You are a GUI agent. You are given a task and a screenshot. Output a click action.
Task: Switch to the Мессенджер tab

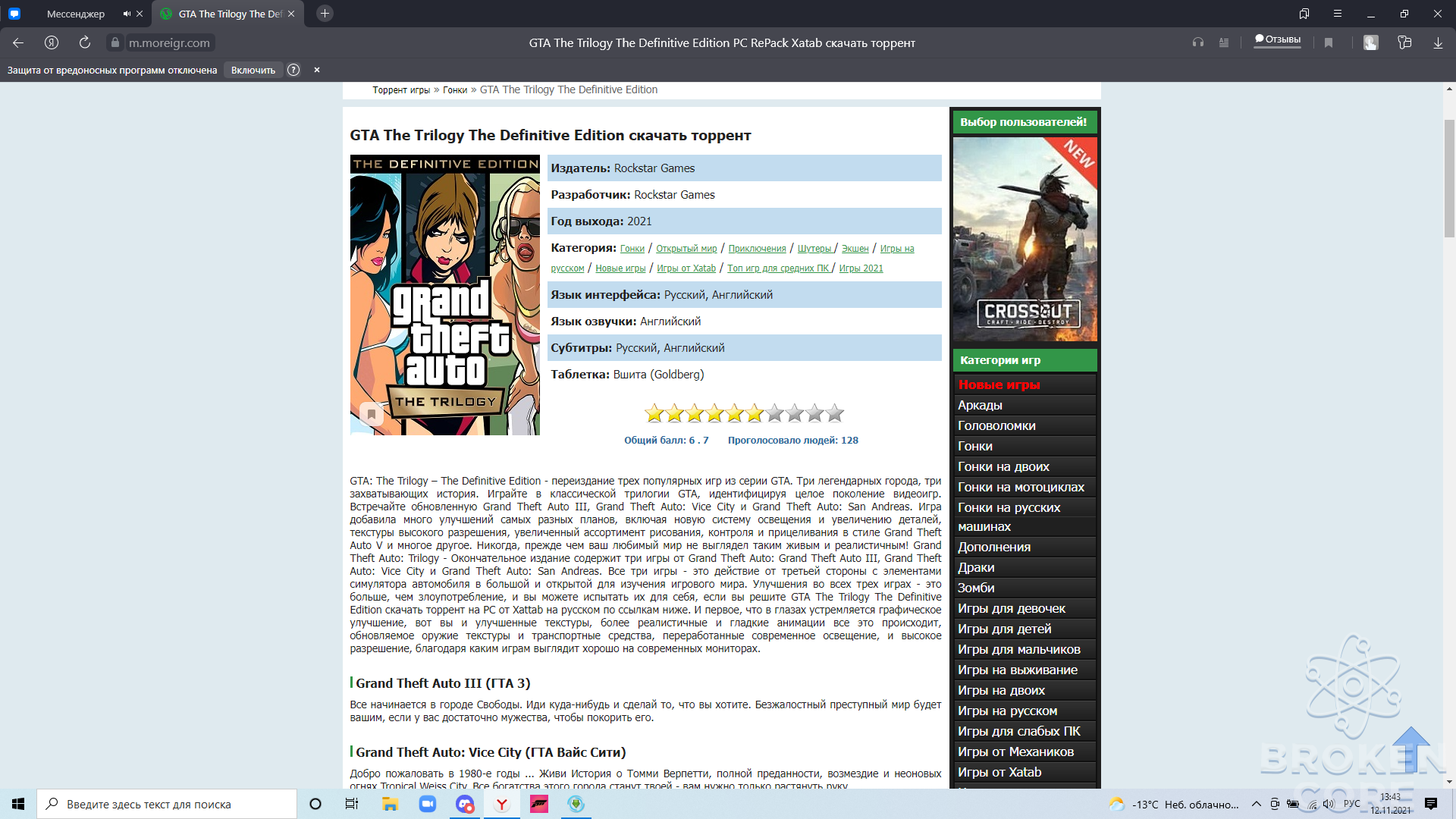click(76, 14)
